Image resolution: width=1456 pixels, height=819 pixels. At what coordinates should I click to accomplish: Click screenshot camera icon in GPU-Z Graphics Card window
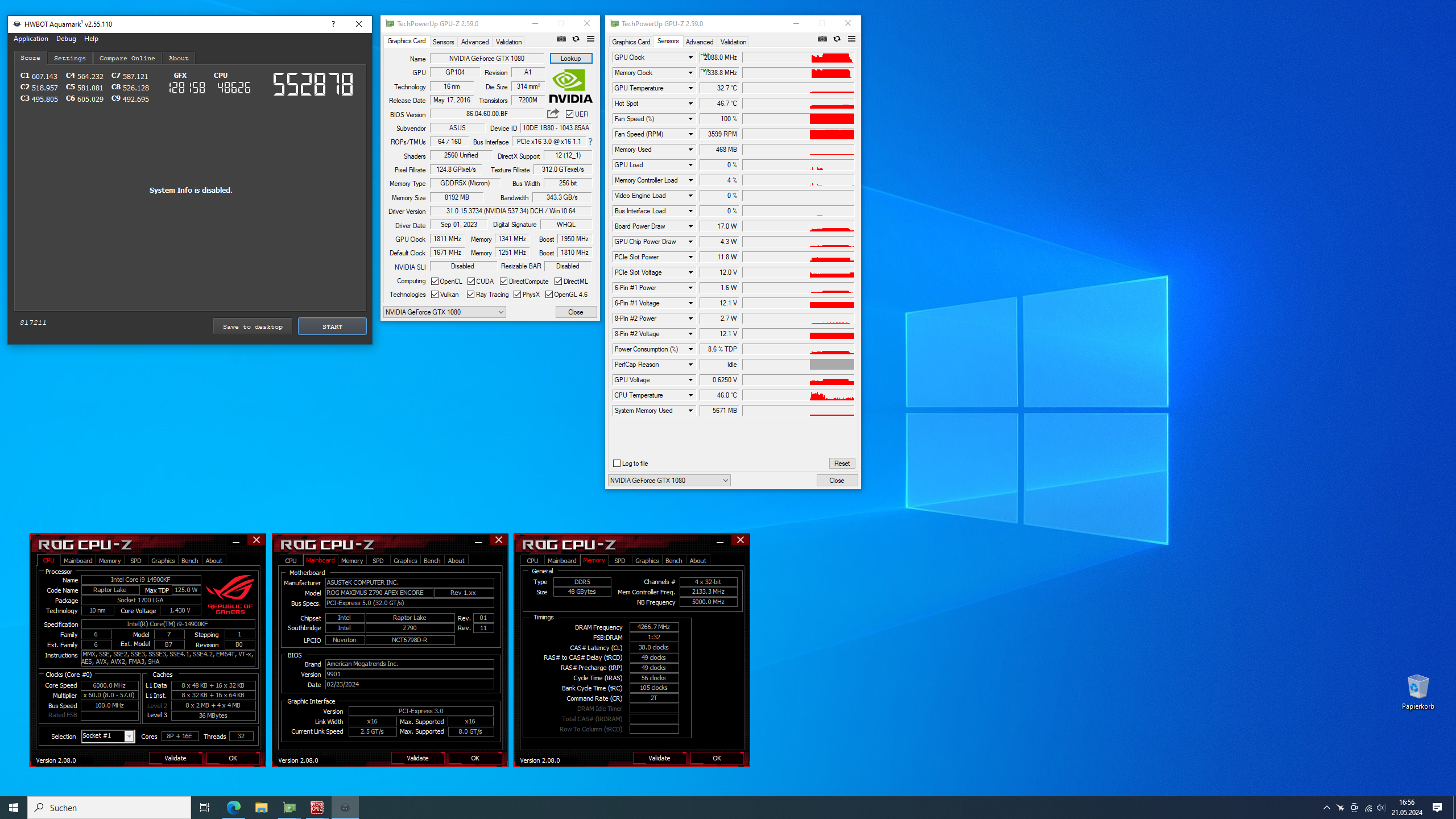[x=561, y=39]
